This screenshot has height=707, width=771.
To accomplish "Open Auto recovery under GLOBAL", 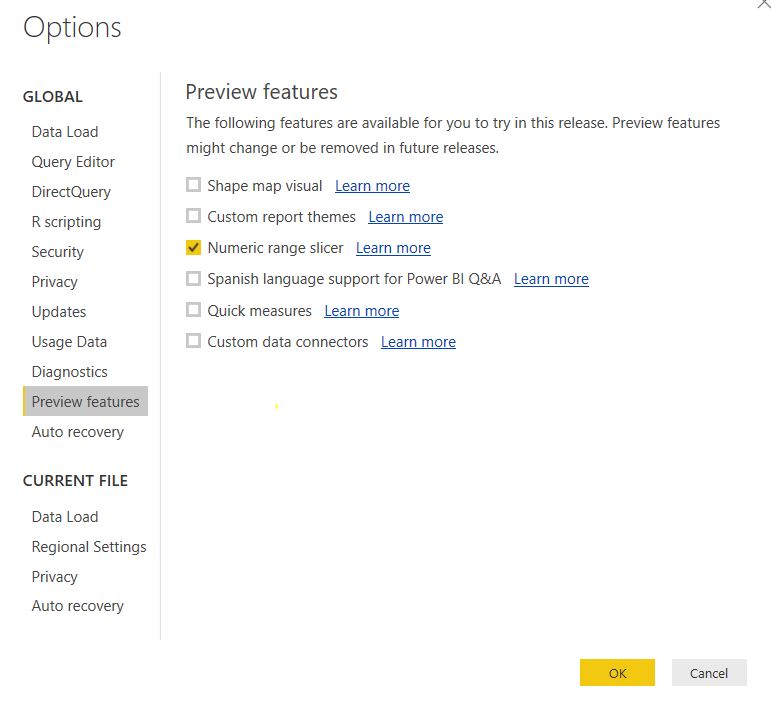I will [78, 432].
